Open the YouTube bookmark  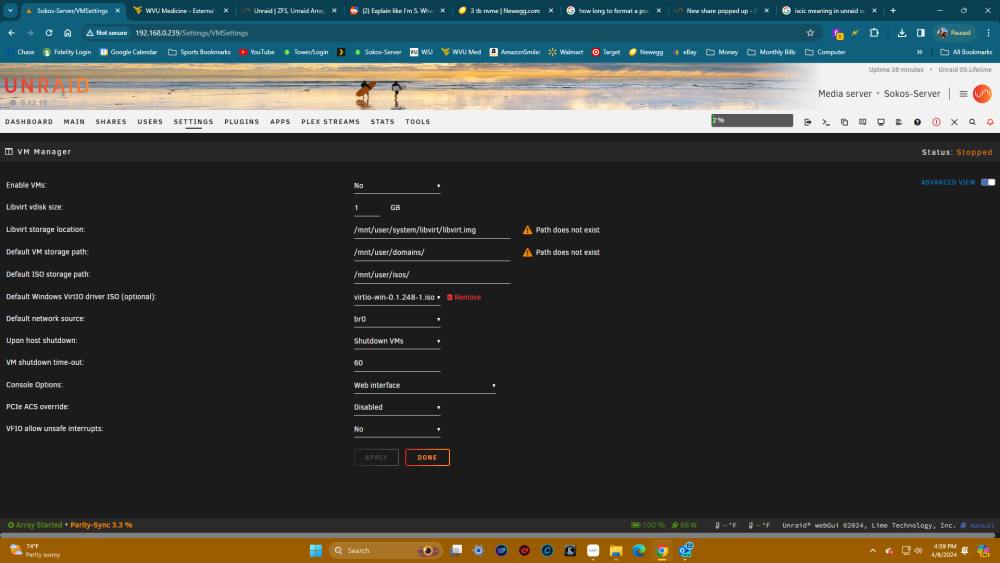tap(256, 52)
